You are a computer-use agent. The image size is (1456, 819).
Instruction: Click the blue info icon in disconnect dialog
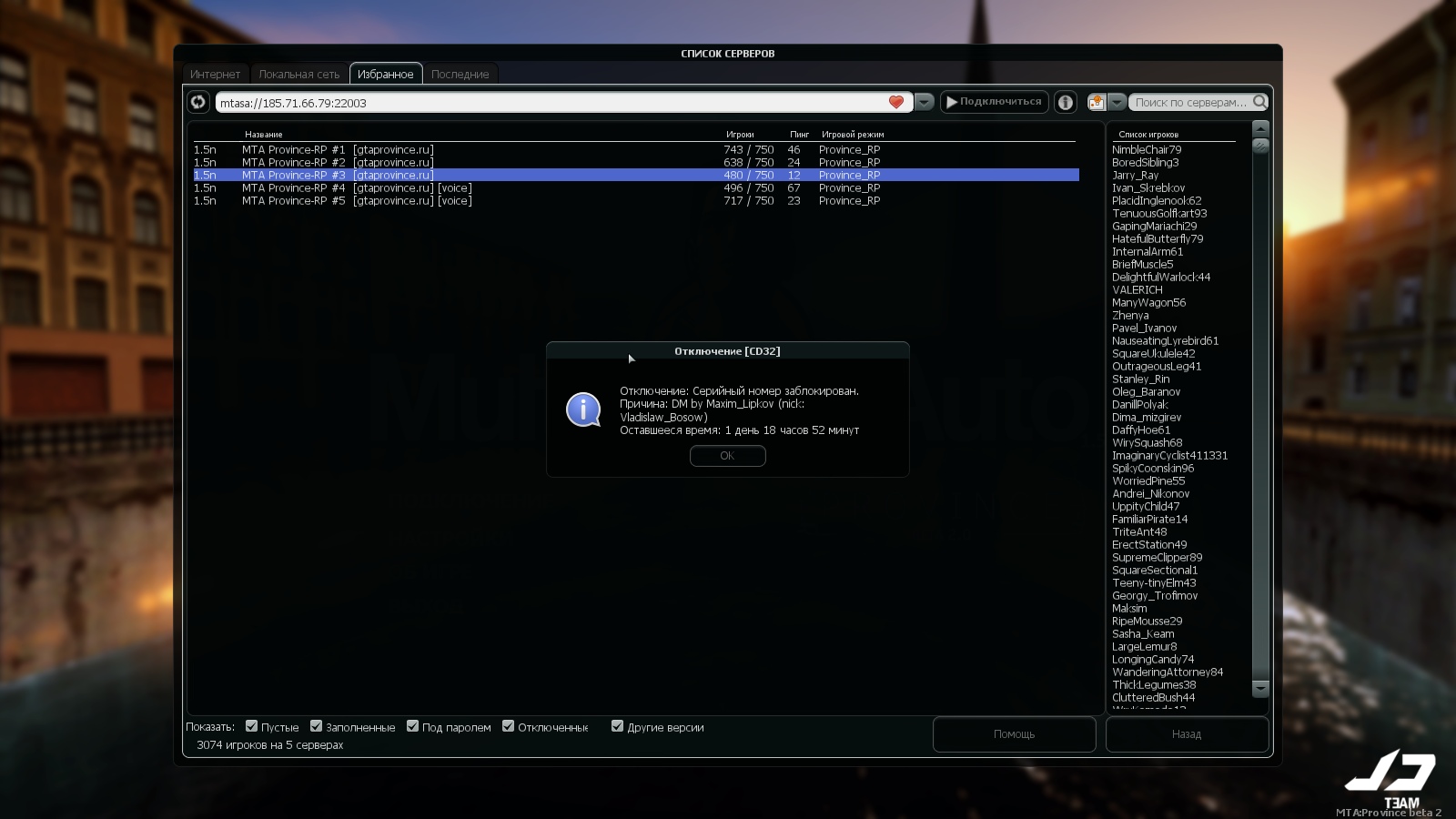[x=583, y=409]
